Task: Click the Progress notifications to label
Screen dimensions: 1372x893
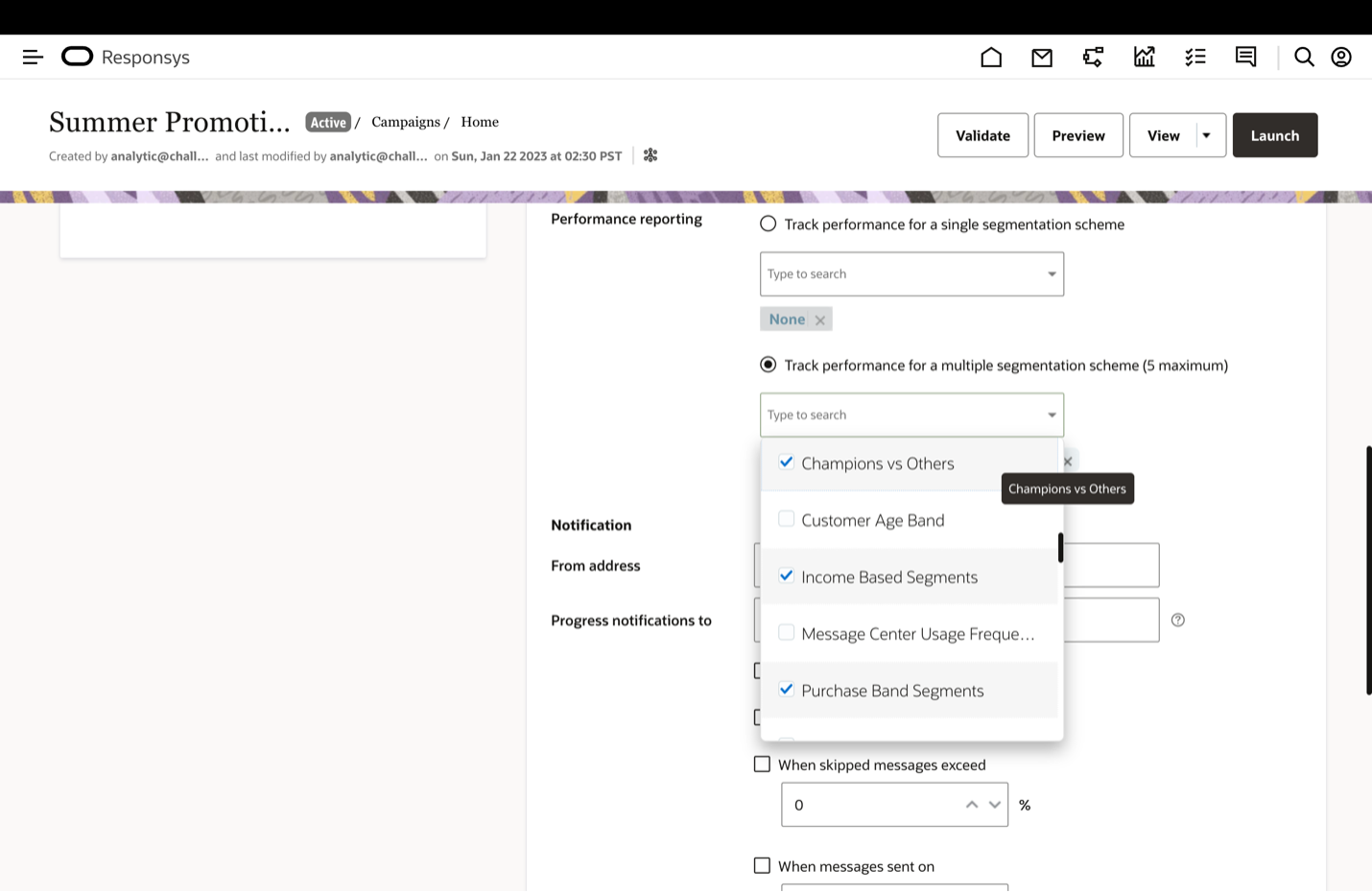Action: tap(631, 621)
